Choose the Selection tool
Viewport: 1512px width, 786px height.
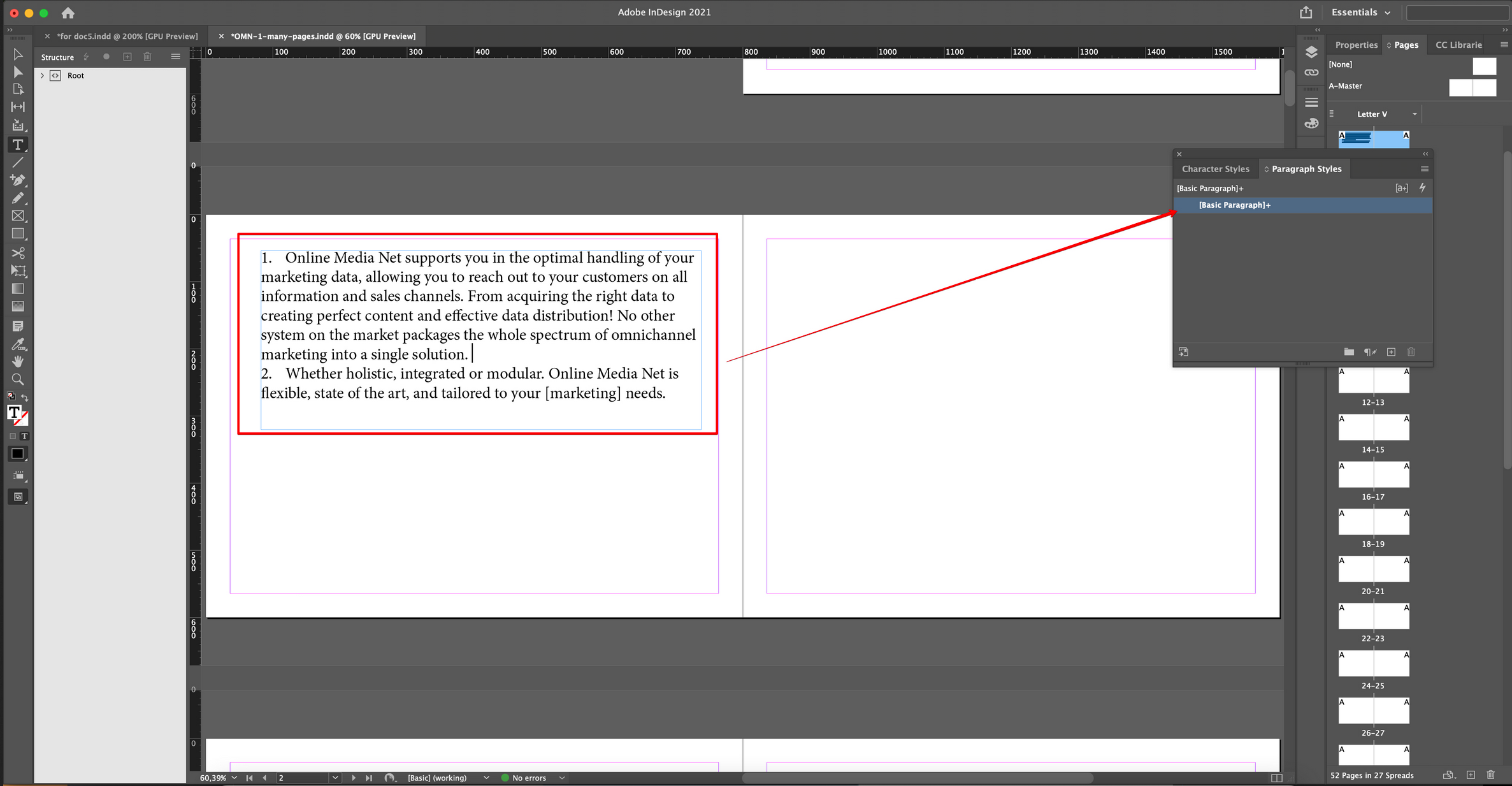18,54
